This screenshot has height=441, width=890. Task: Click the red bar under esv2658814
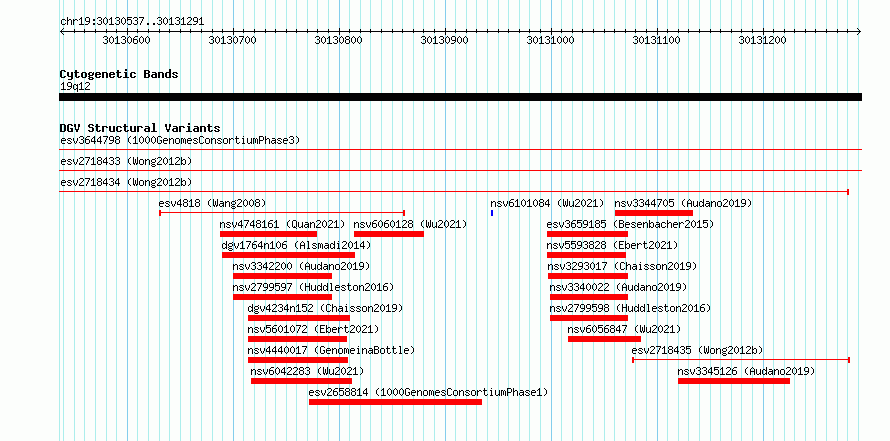pos(396,402)
